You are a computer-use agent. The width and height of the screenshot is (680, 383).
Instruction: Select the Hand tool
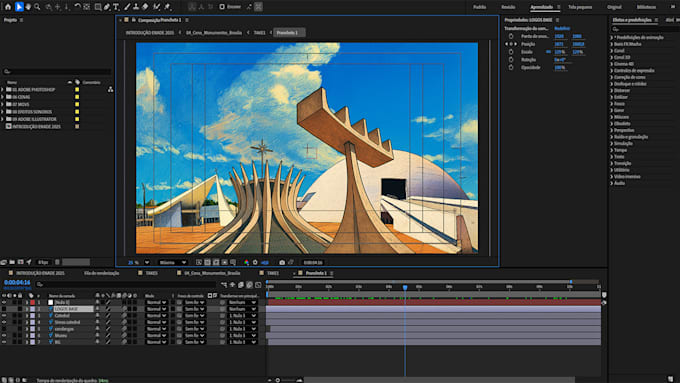point(28,7)
